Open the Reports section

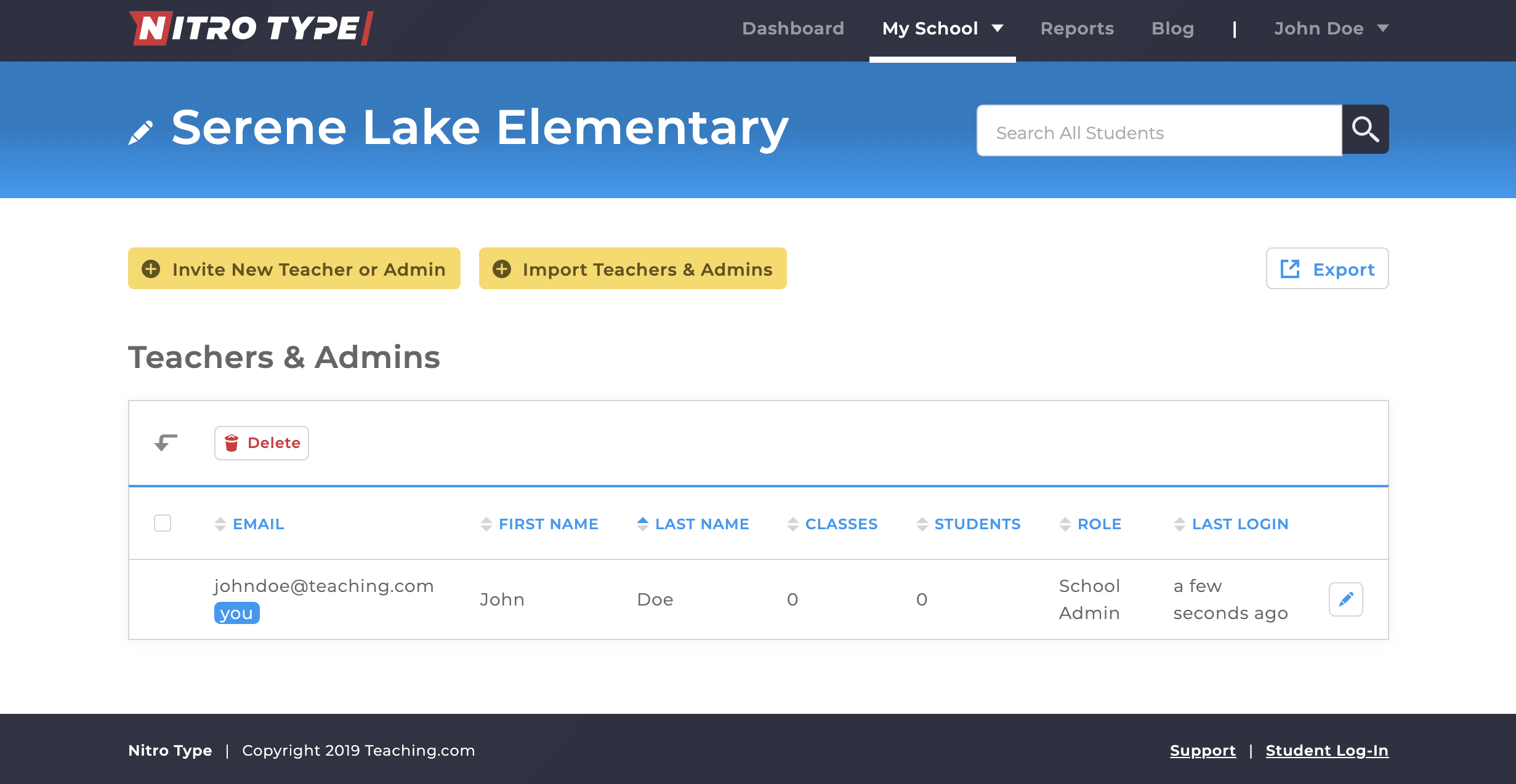coord(1077,28)
